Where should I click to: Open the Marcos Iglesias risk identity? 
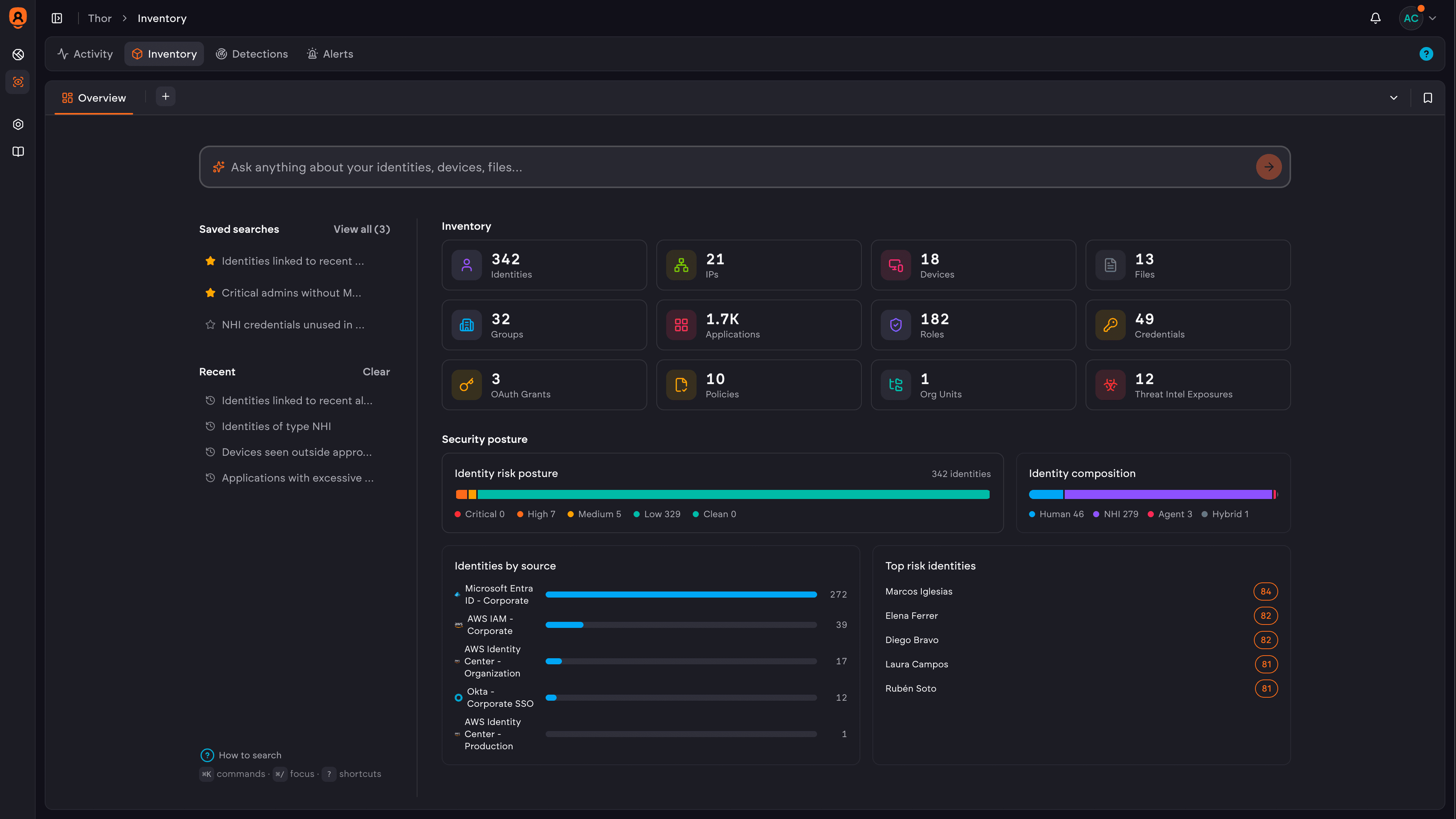pos(1081,591)
